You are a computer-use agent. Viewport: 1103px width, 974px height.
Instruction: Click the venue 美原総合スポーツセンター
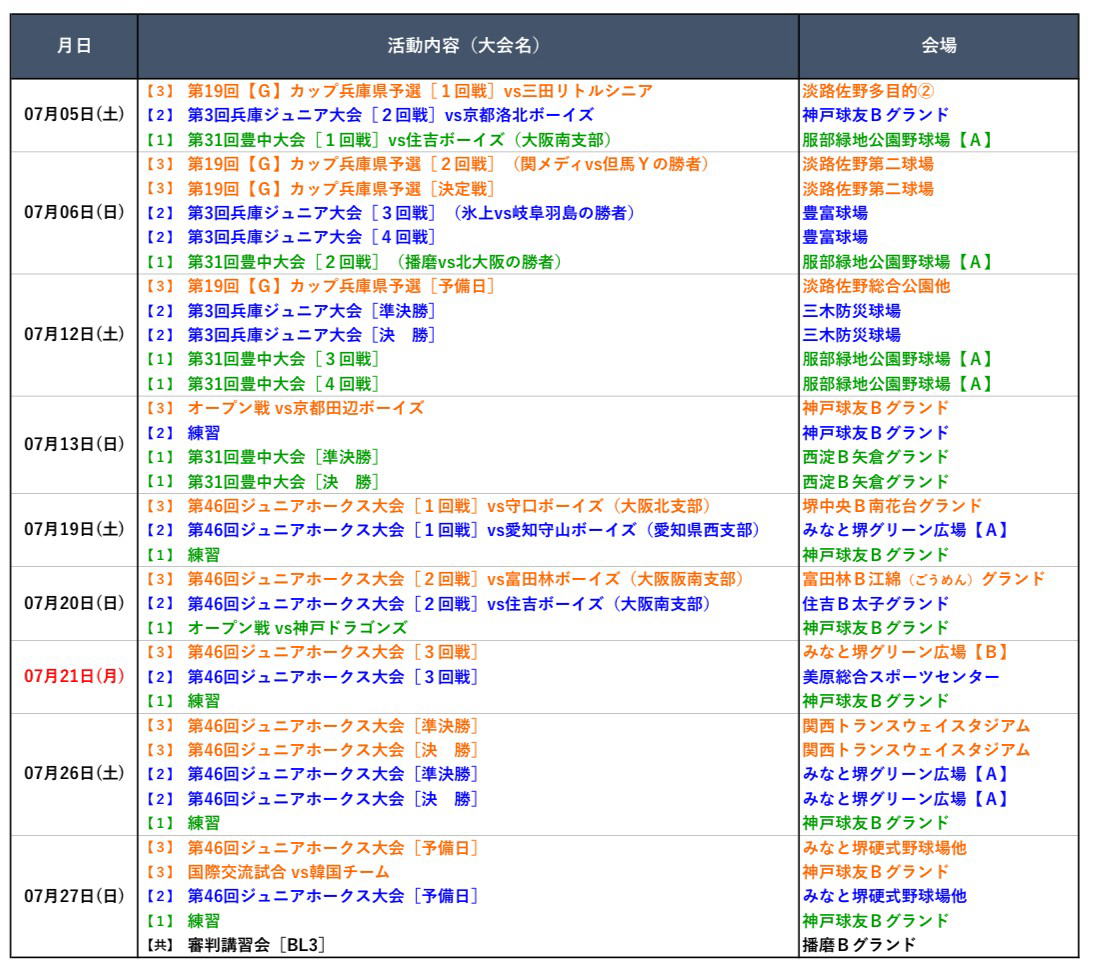tap(901, 677)
